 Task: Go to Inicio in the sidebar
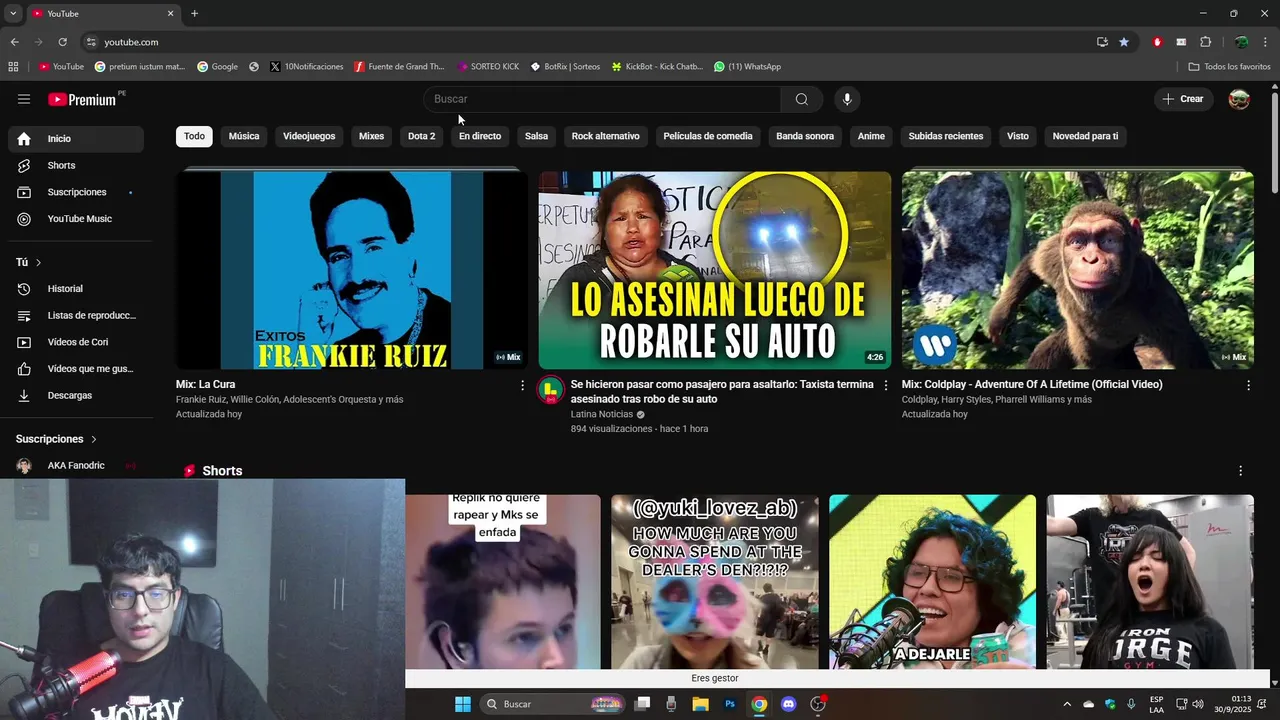[x=76, y=139]
